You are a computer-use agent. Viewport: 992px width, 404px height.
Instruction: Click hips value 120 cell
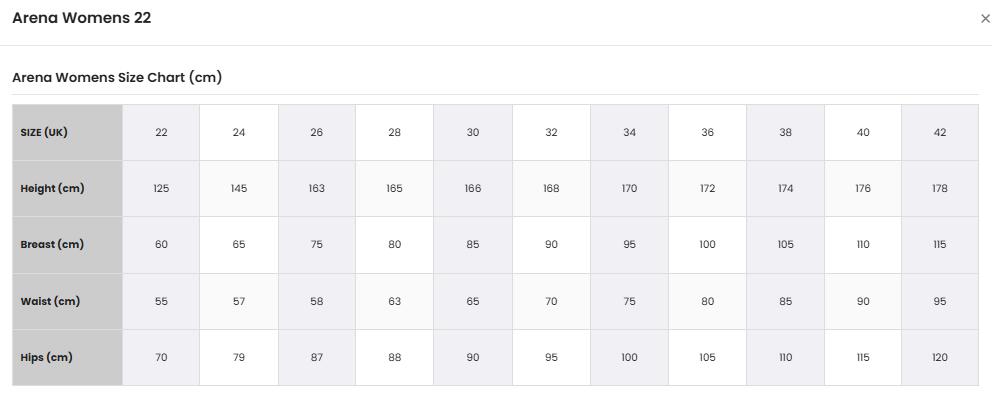click(x=940, y=357)
